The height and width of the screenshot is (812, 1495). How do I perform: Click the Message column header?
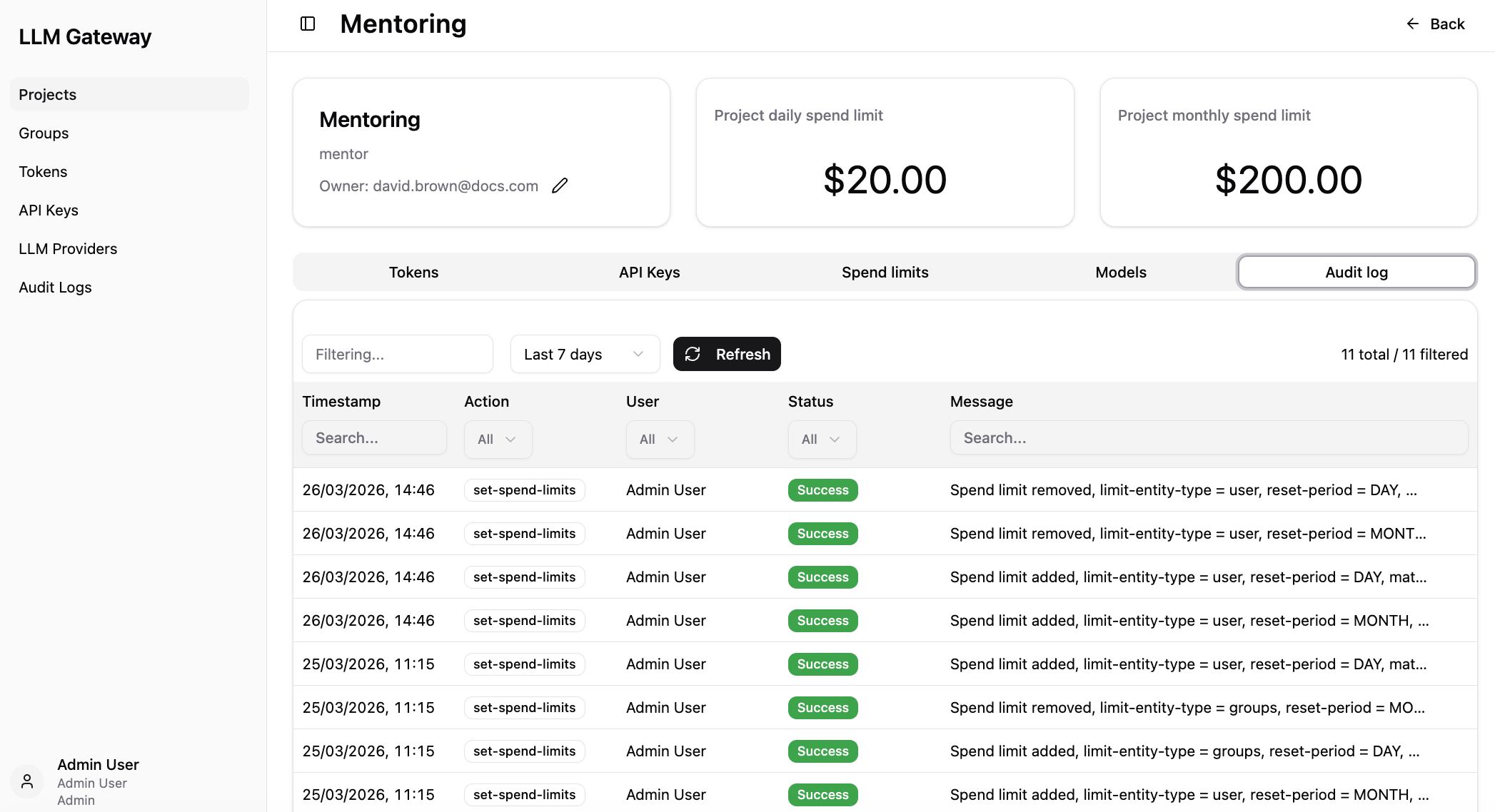click(981, 401)
